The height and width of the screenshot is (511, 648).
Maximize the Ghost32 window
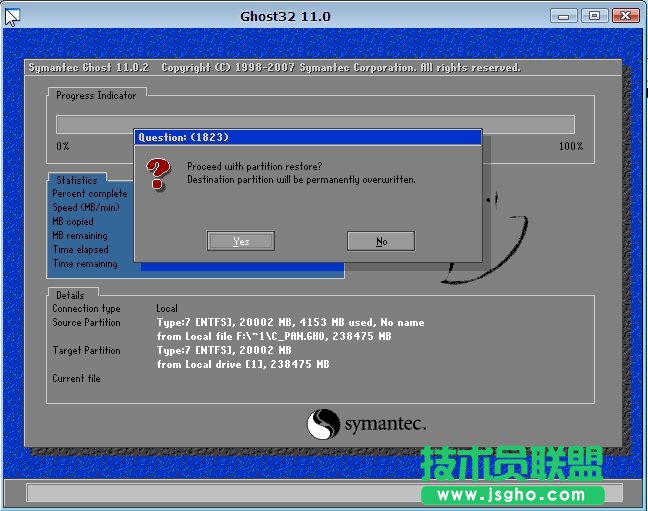click(595, 15)
